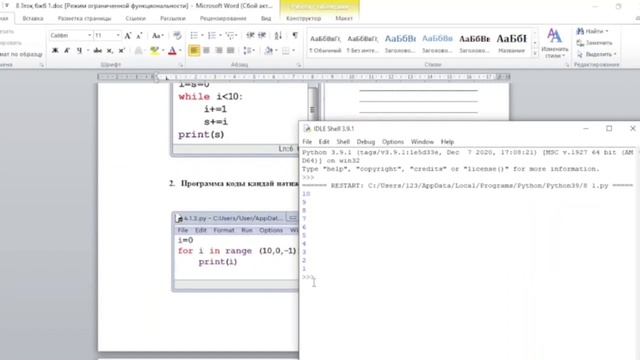Apply bold formatting in Word ribbon

(55, 51)
